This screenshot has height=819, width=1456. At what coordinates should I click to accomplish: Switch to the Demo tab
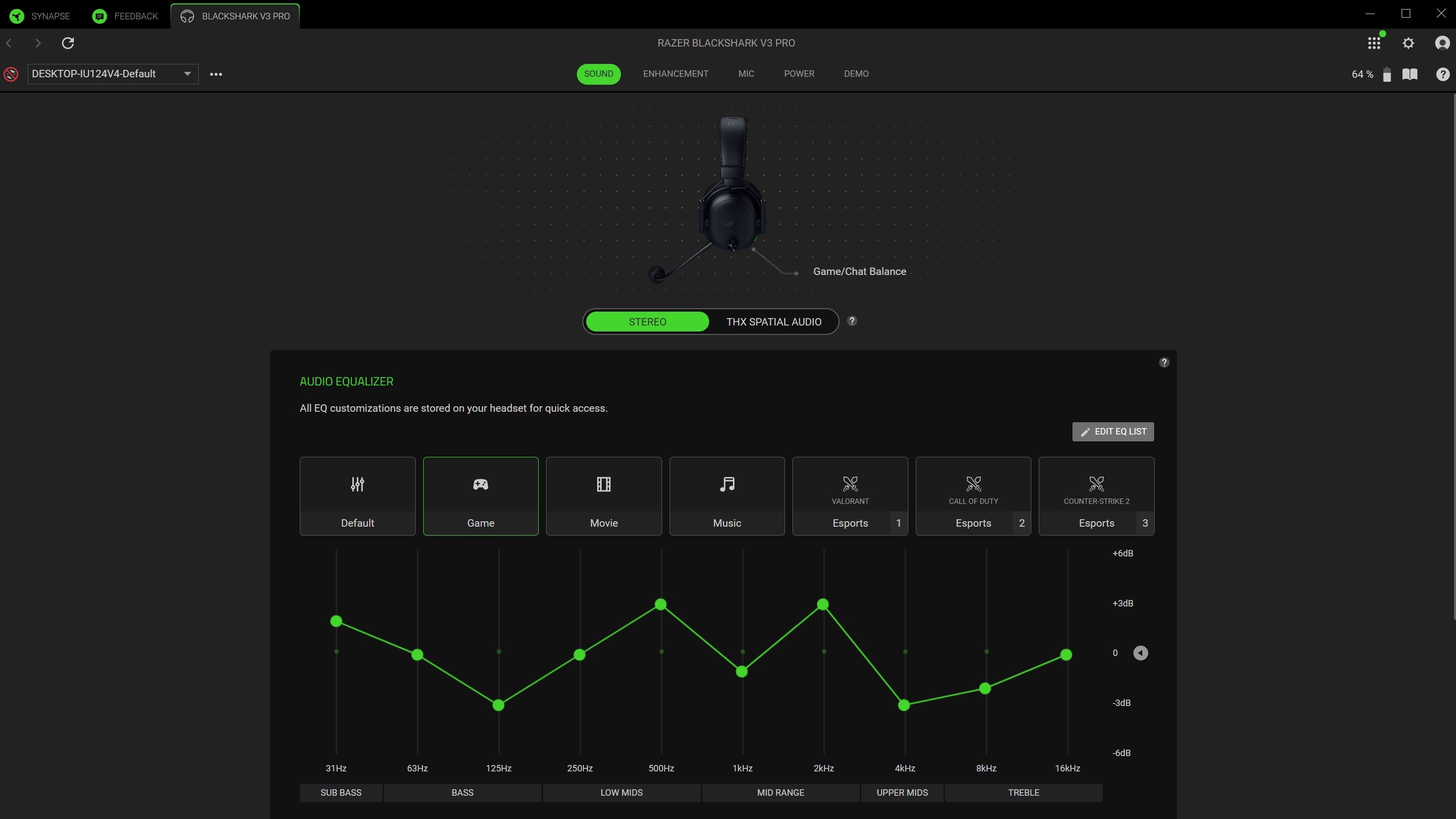point(856,74)
